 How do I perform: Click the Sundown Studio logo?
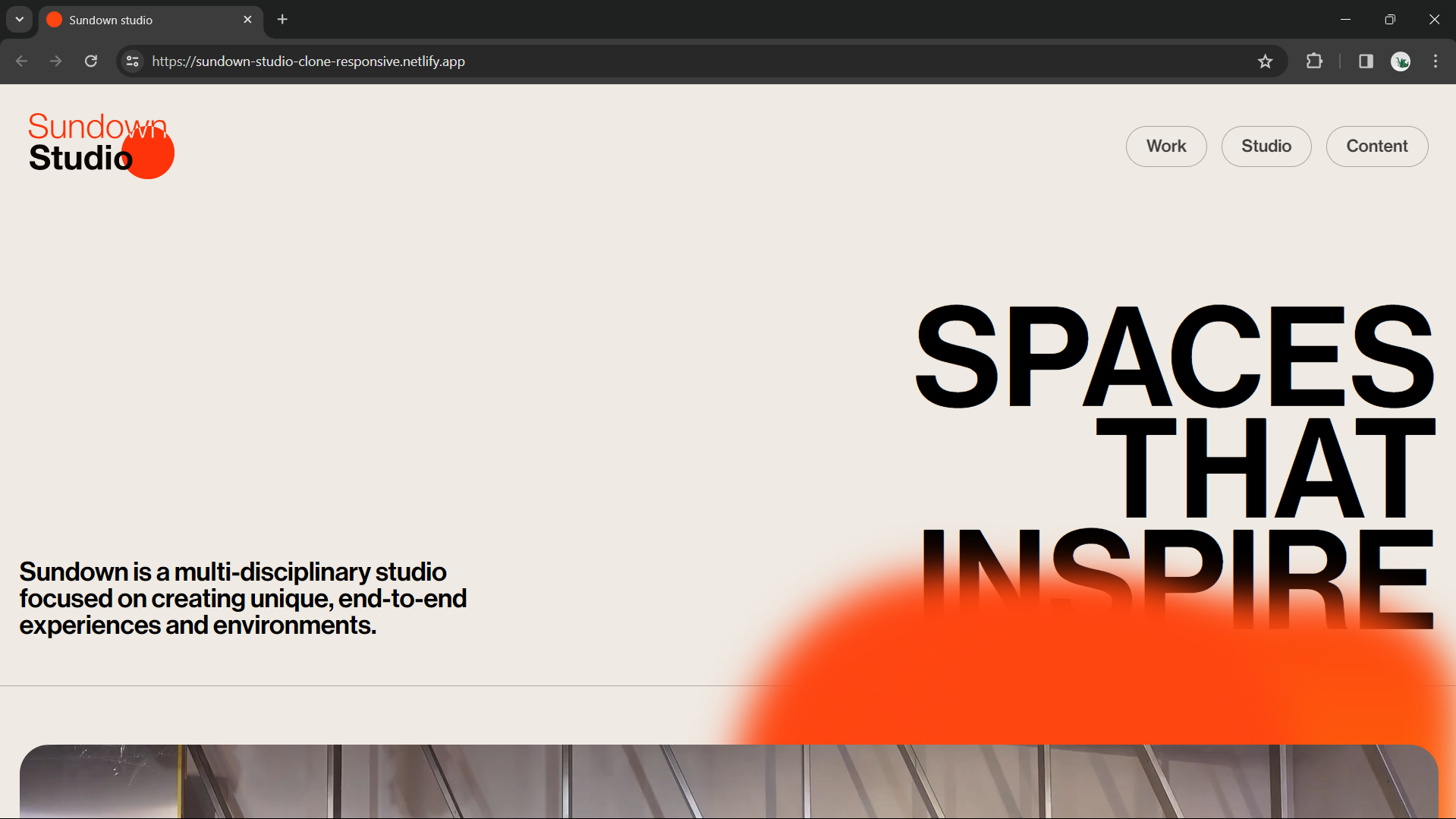click(99, 144)
